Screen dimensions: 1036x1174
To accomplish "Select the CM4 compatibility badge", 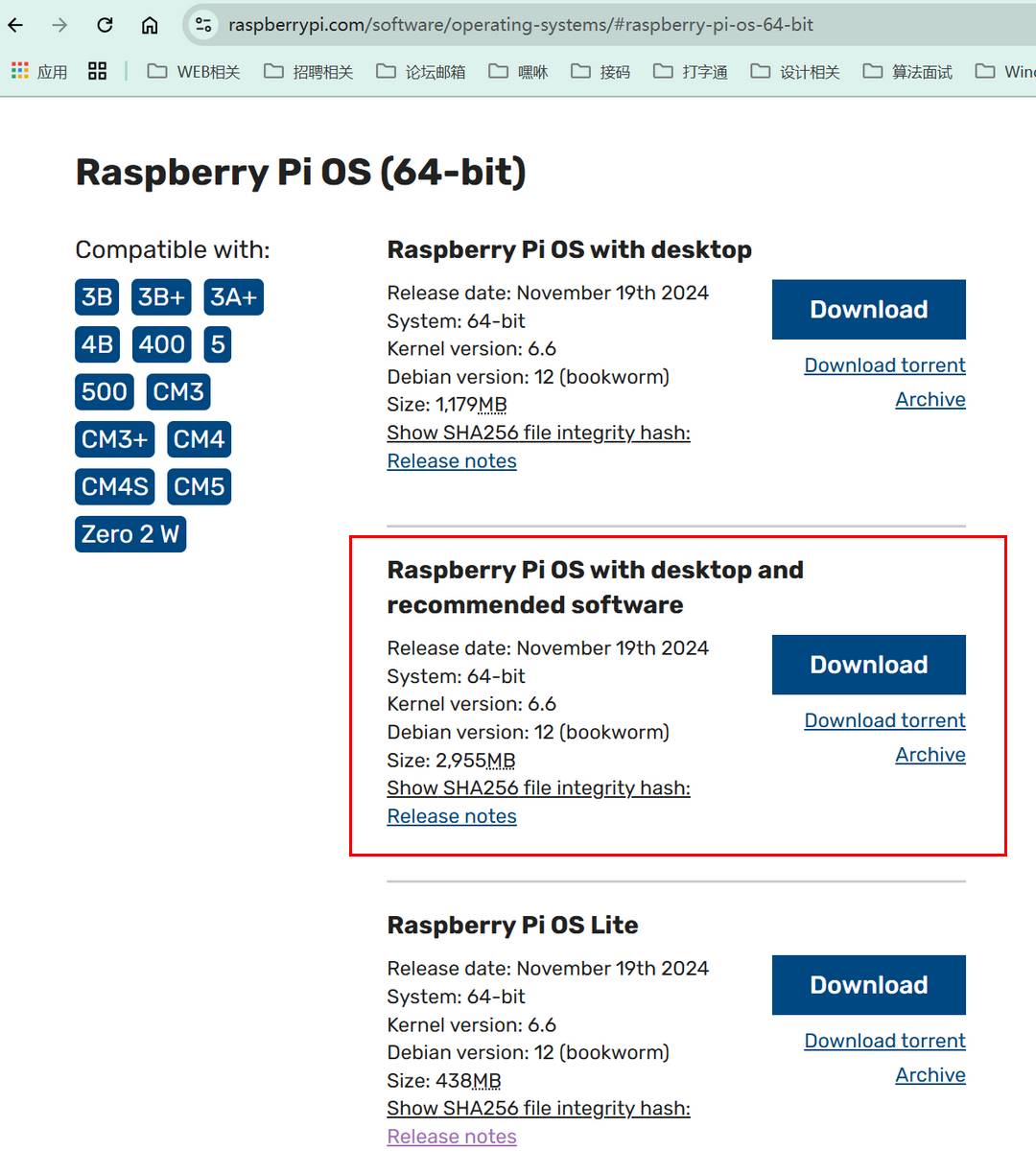I will click(x=199, y=439).
